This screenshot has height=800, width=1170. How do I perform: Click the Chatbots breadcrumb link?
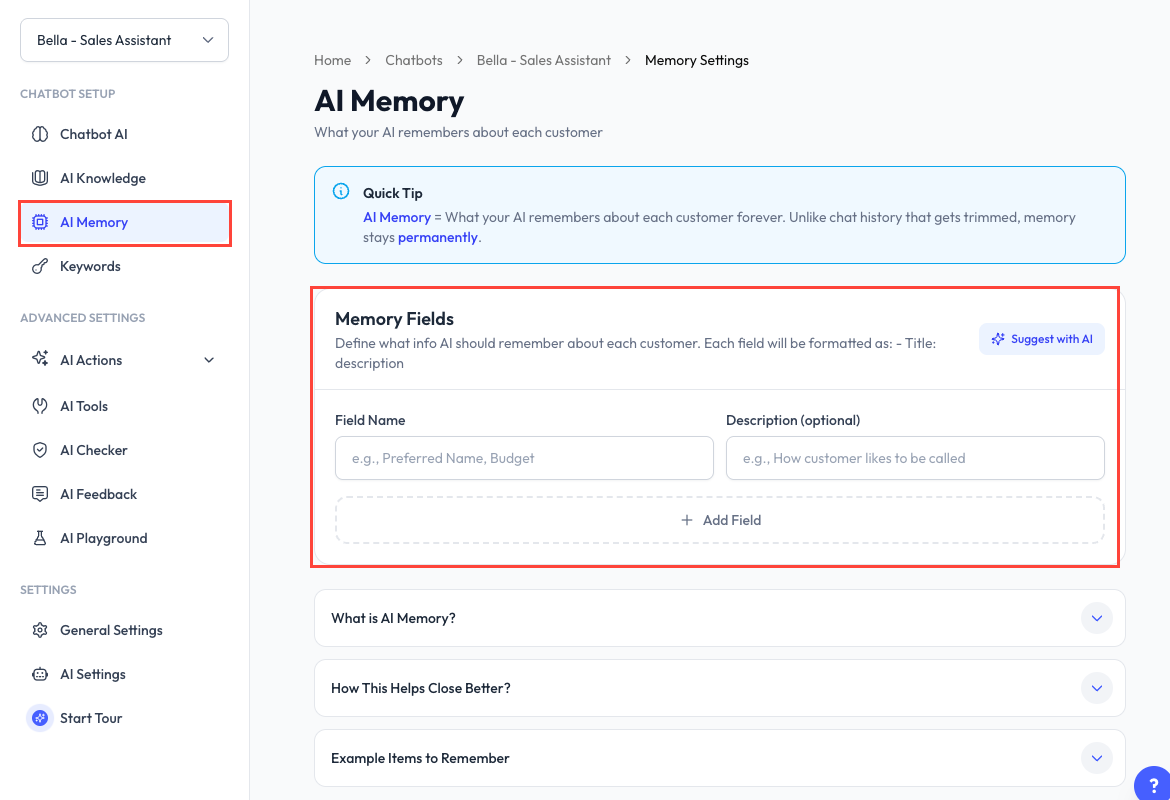click(x=414, y=60)
